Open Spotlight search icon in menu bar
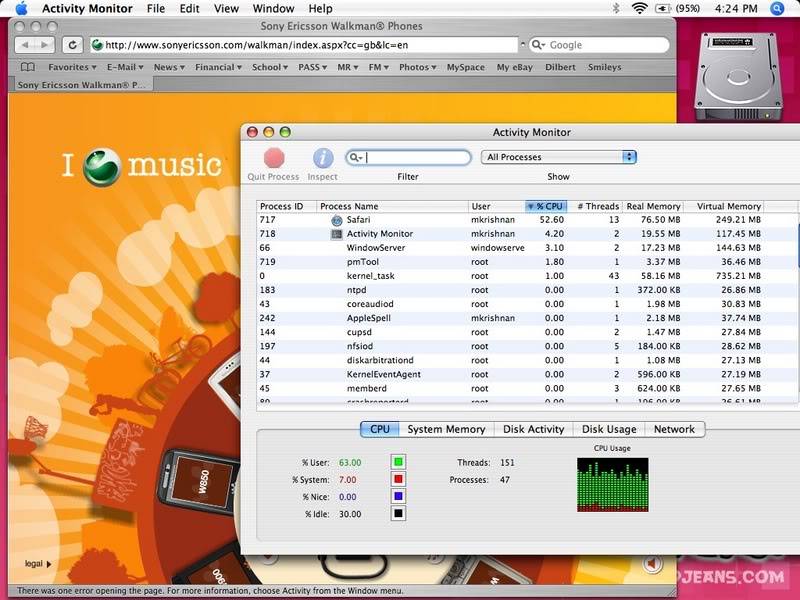Image resolution: width=800 pixels, height=600 pixels. click(777, 8)
